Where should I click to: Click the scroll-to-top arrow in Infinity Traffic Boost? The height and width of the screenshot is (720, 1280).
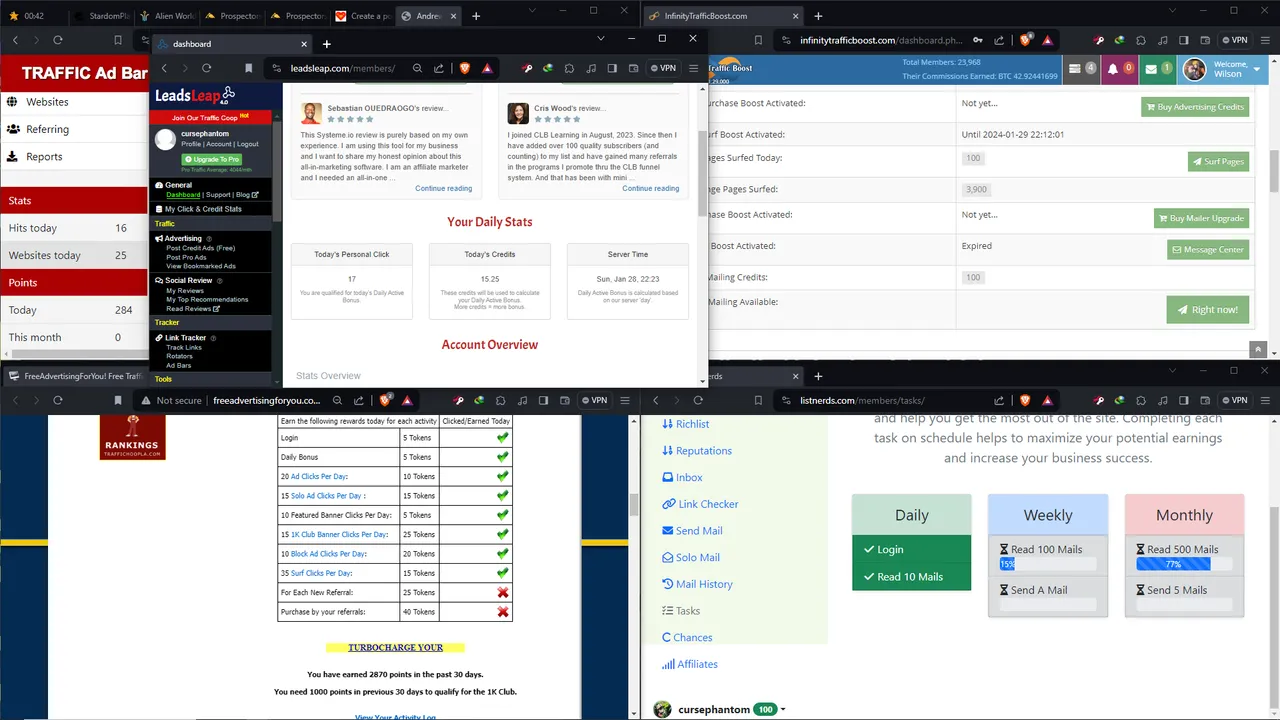[x=1258, y=349]
